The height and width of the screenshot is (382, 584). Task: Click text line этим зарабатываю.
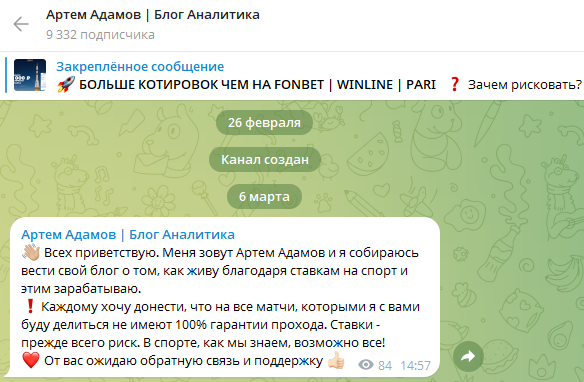point(81,289)
